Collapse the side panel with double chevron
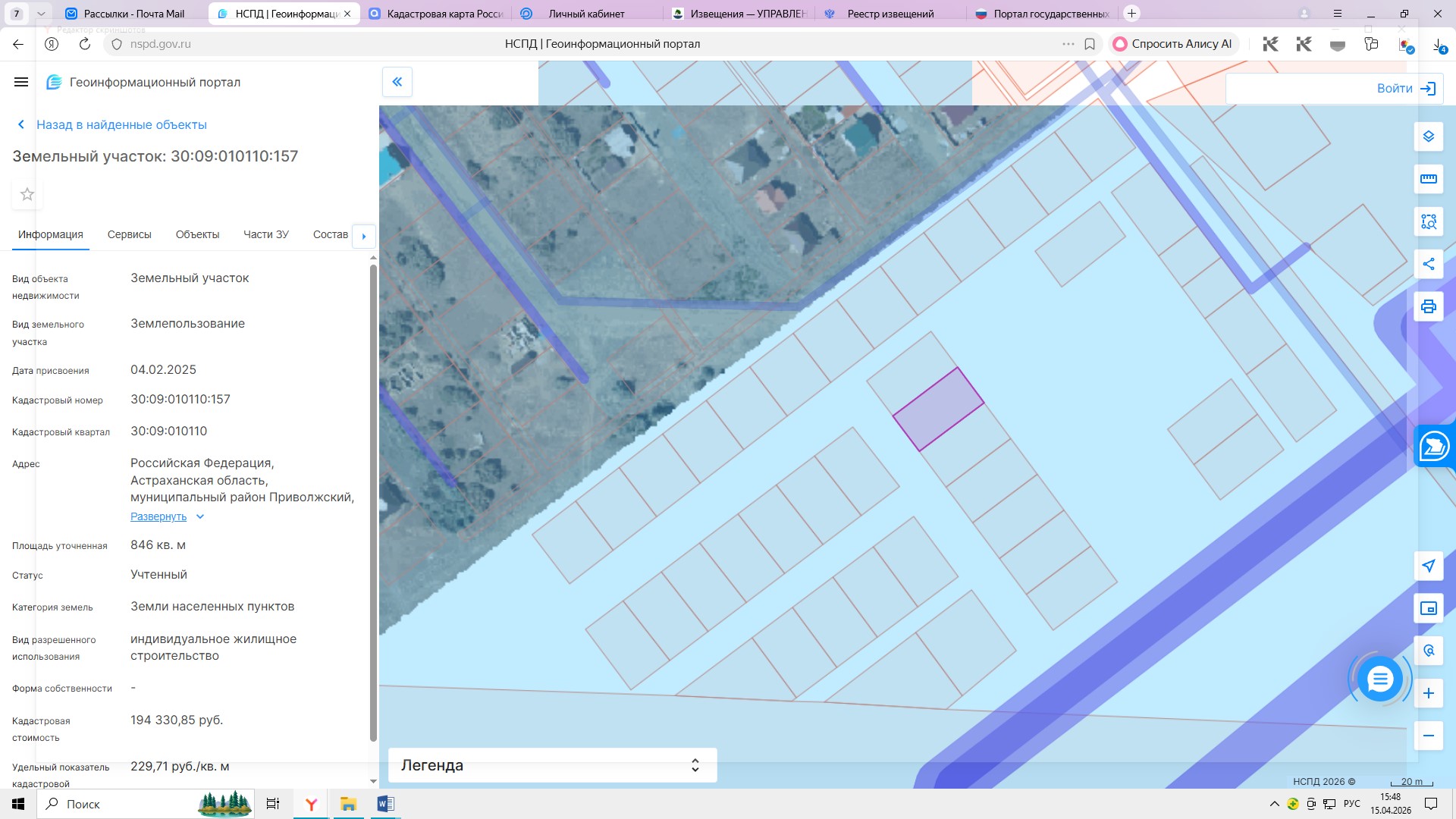The width and height of the screenshot is (1456, 819). pyautogui.click(x=397, y=82)
